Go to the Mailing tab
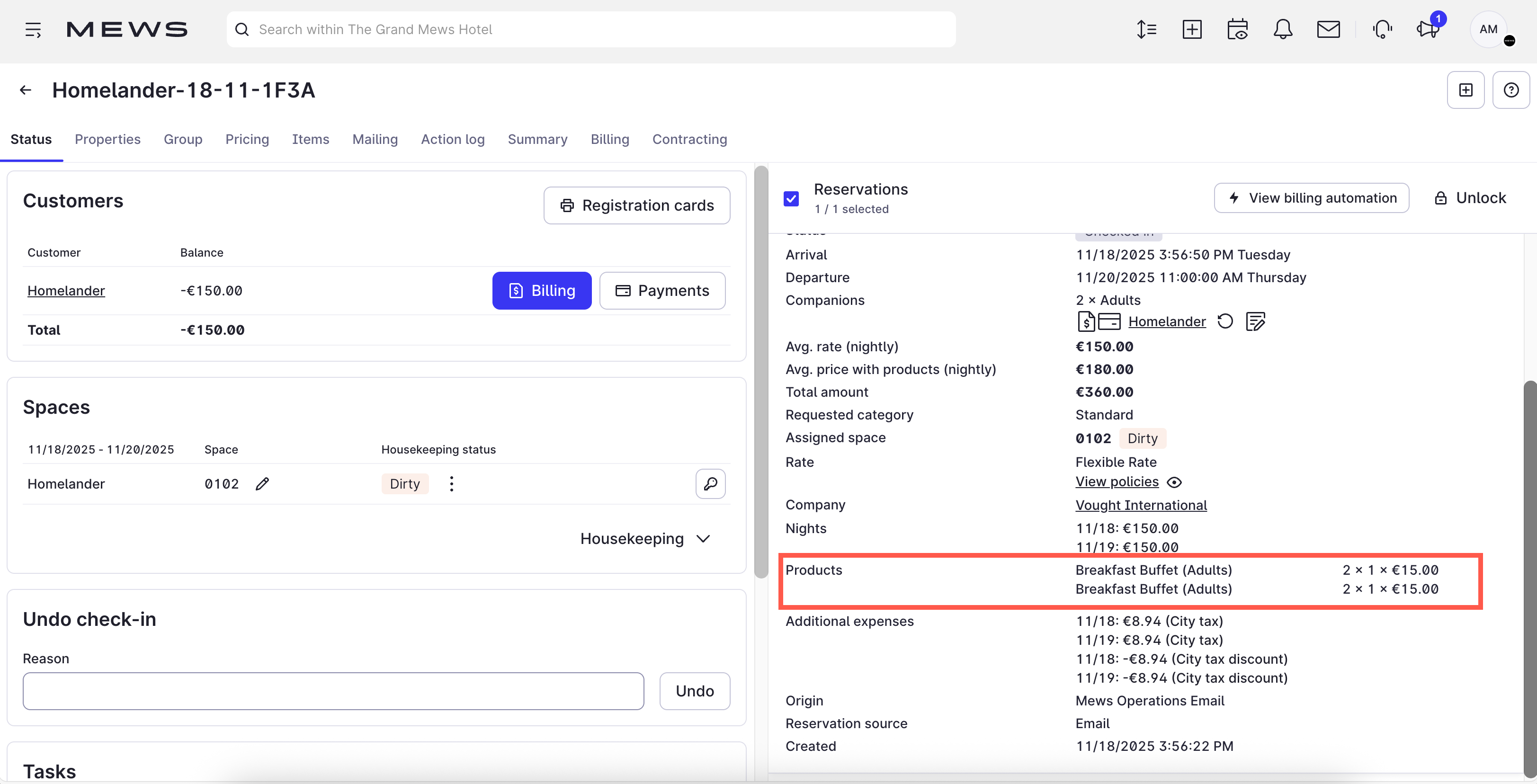The height and width of the screenshot is (784, 1537). [375, 139]
